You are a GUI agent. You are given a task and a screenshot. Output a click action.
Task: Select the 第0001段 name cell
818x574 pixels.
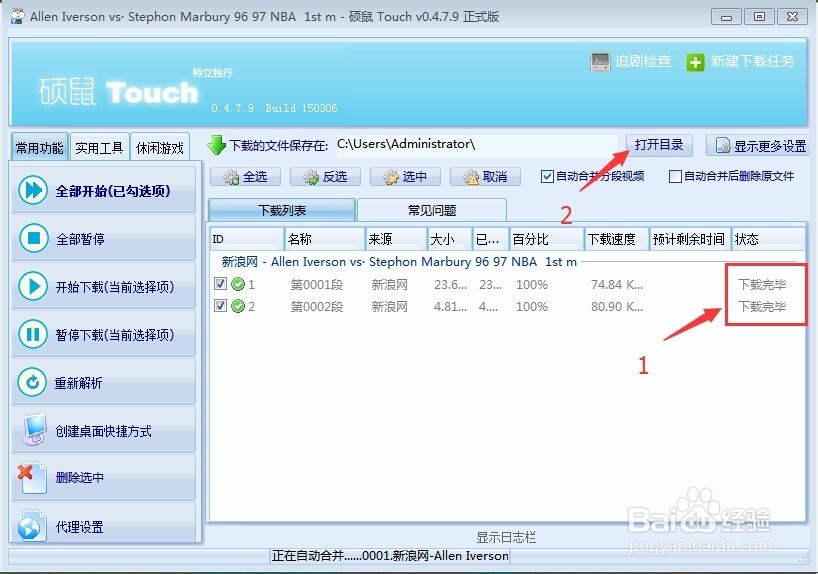click(317, 285)
